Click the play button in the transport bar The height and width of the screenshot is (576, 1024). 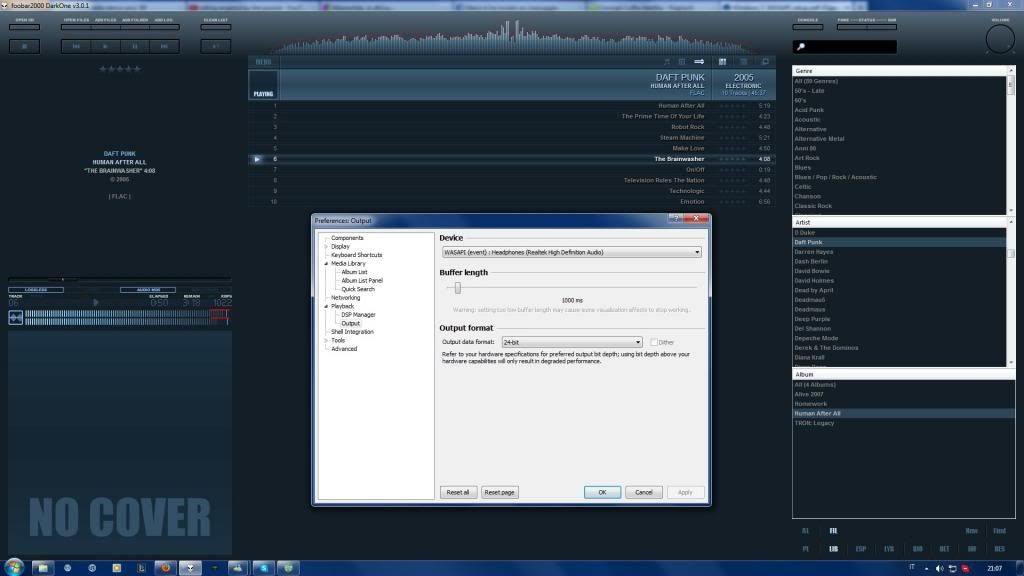pyautogui.click(x=105, y=46)
